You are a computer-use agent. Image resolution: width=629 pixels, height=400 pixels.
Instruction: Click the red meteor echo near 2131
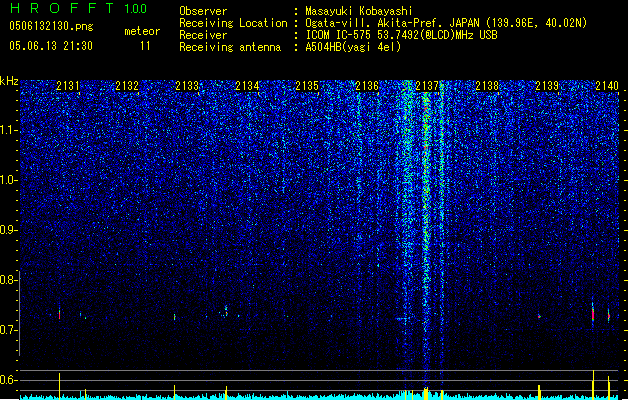[x=59, y=314]
